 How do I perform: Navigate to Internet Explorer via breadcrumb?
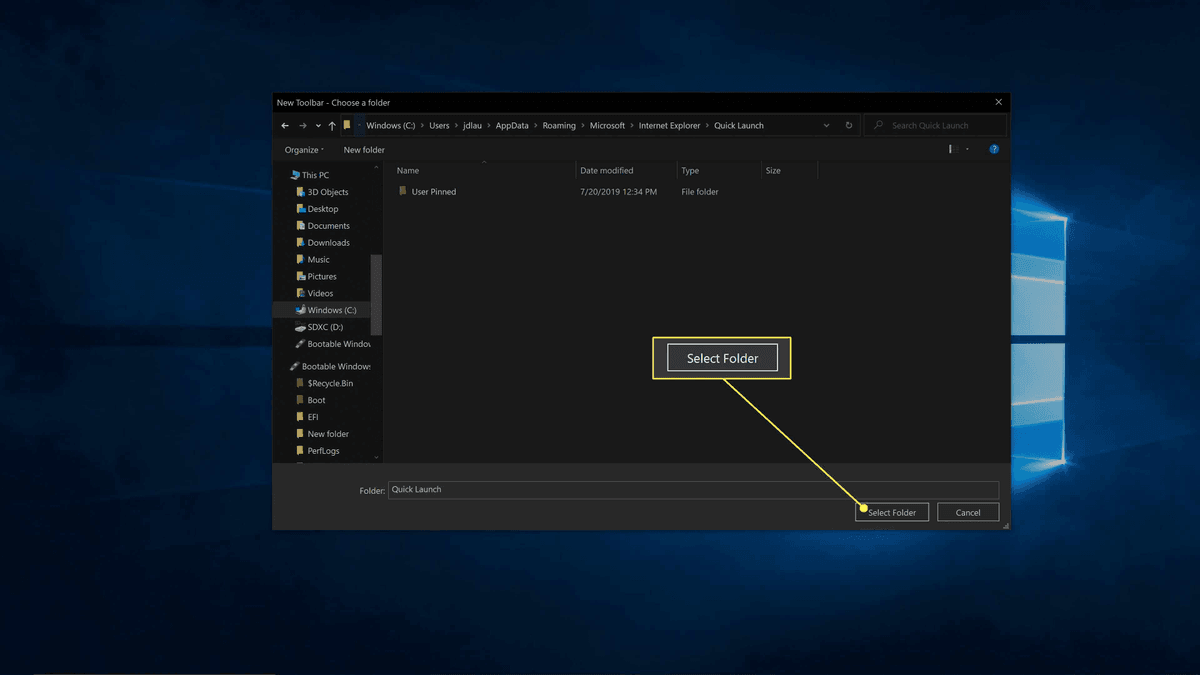(669, 125)
